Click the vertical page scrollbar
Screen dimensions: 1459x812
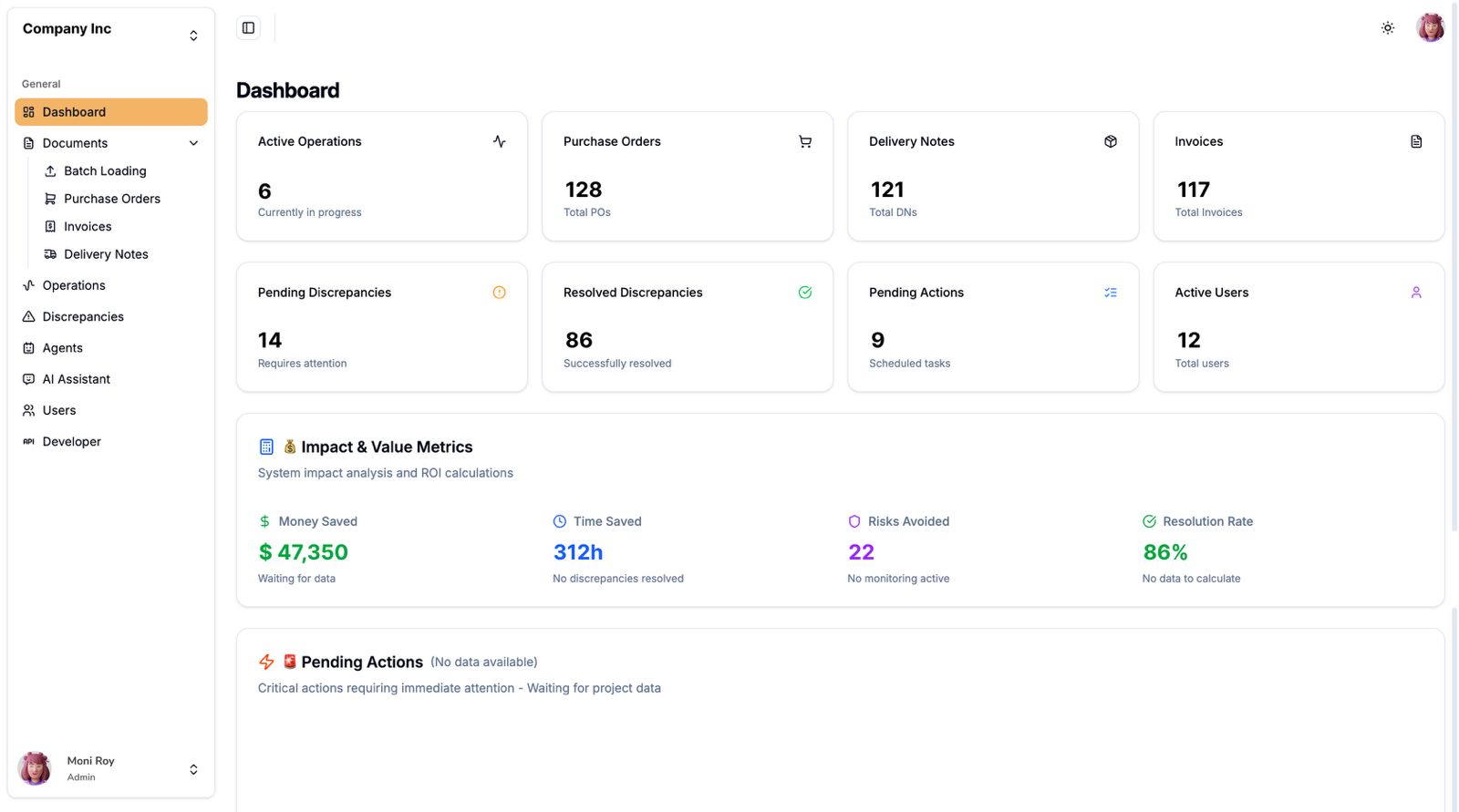(x=1454, y=273)
